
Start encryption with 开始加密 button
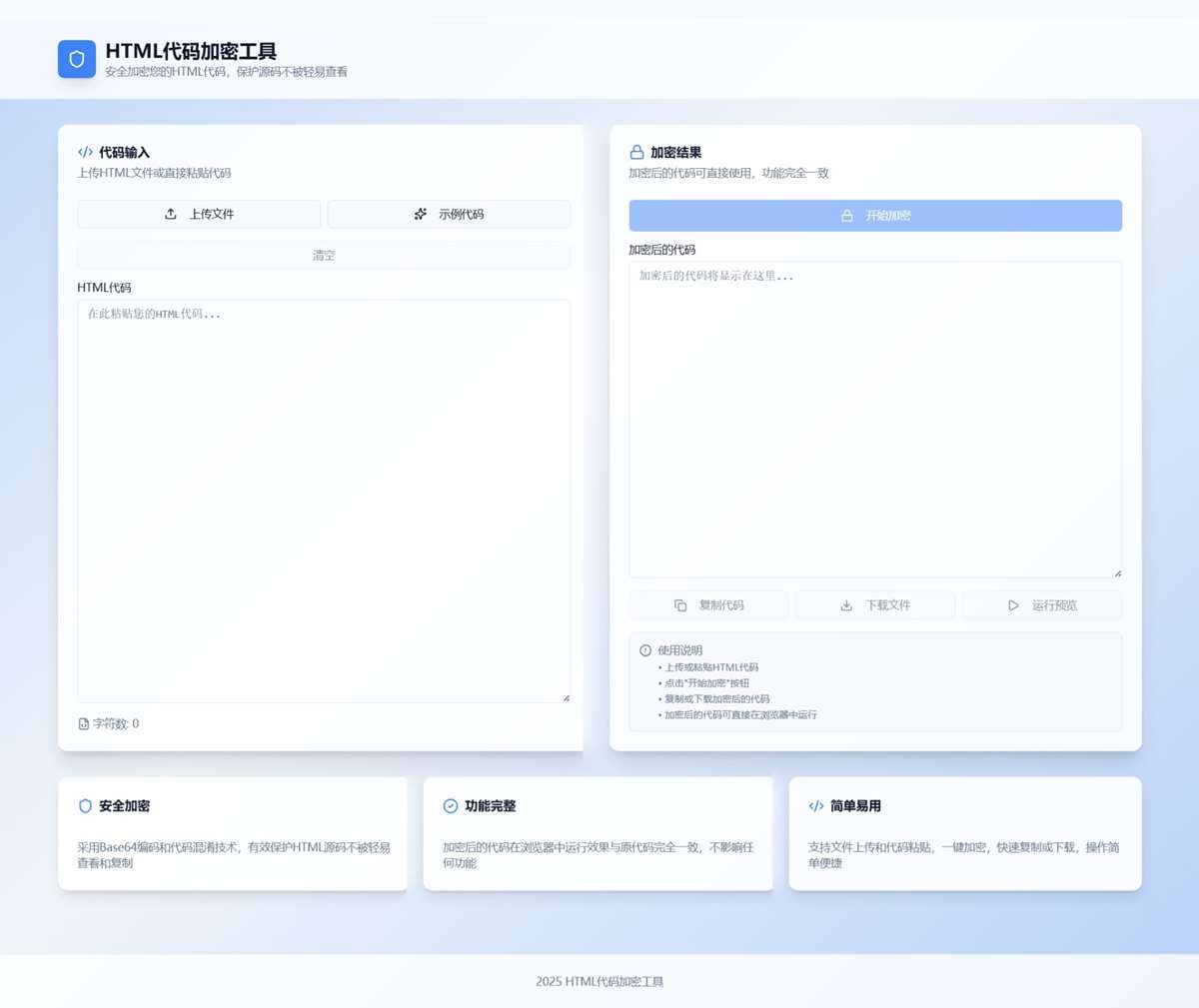pos(875,216)
